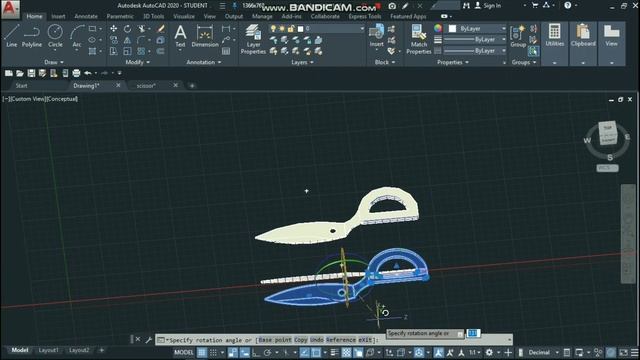
Task: Click the Base point option in command line
Action: point(275,340)
